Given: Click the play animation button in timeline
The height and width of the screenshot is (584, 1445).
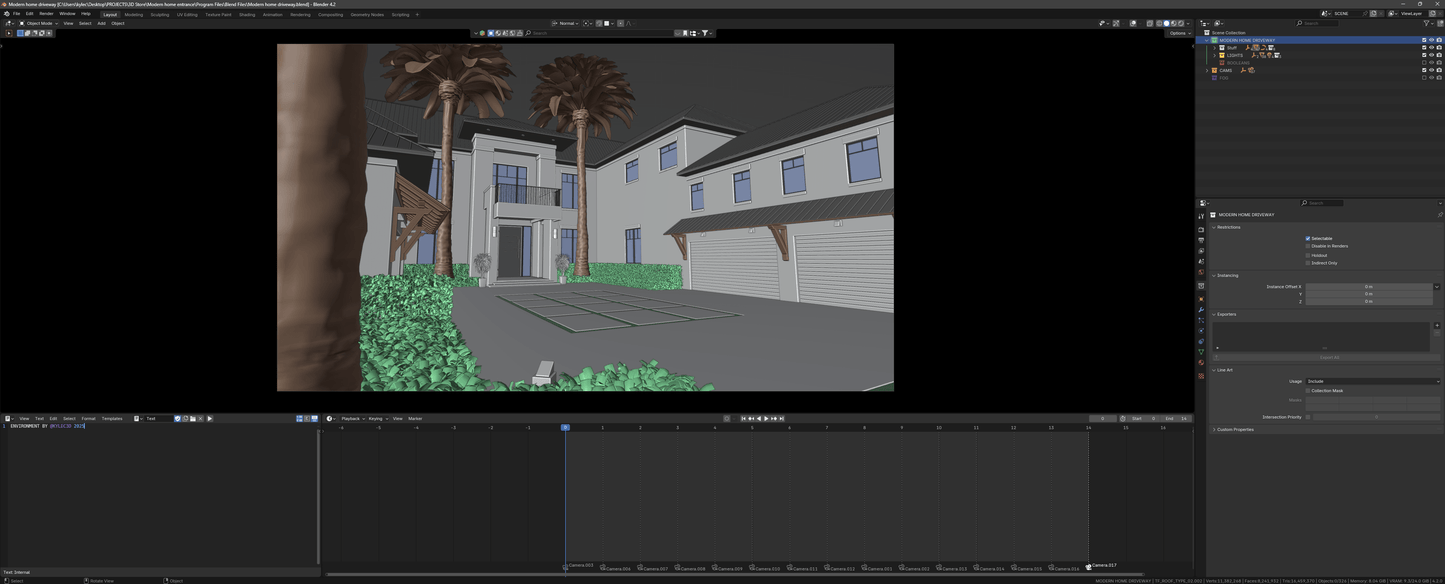Looking at the screenshot, I should click(766, 418).
